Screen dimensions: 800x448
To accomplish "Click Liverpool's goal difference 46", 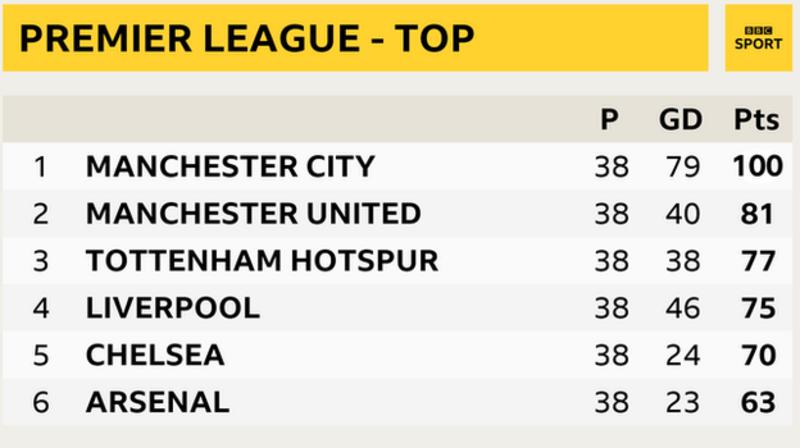I will (x=683, y=308).
